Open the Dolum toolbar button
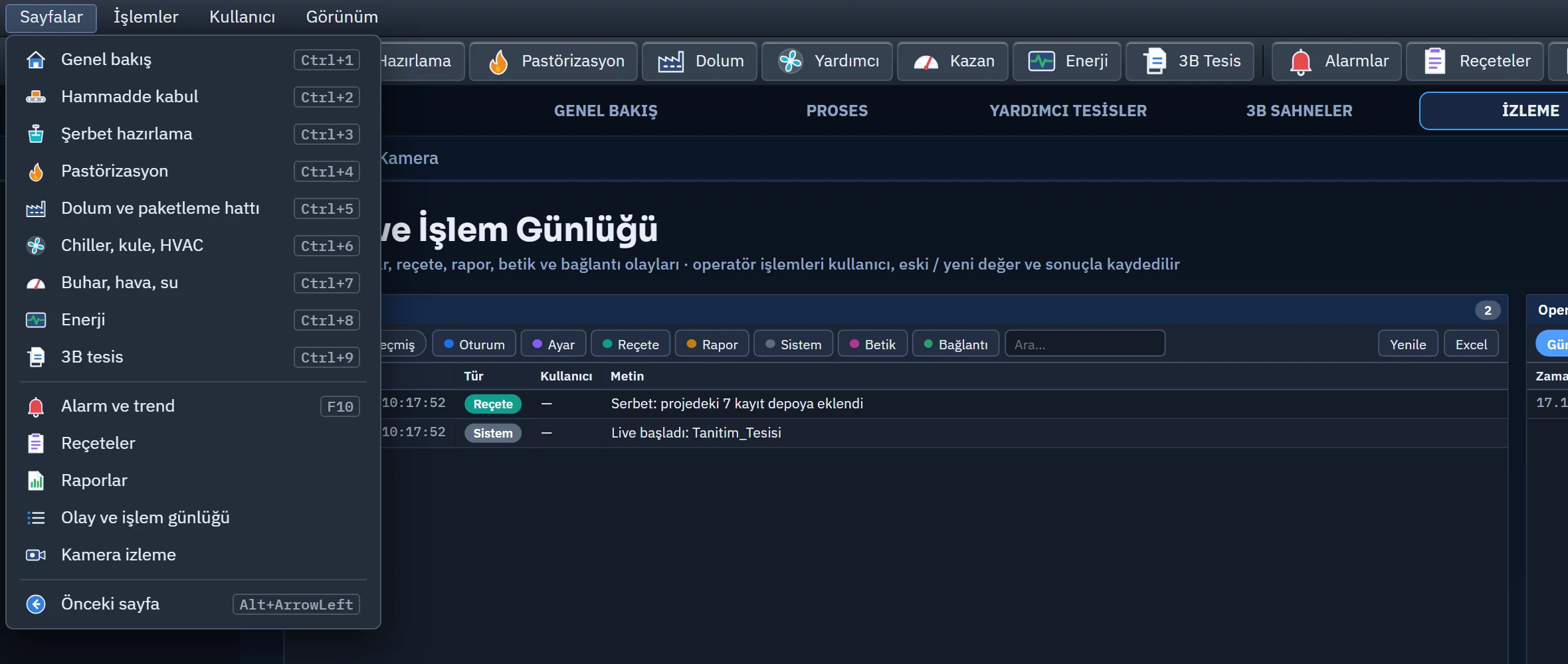Screen dimensions: 1568x664 [x=700, y=61]
